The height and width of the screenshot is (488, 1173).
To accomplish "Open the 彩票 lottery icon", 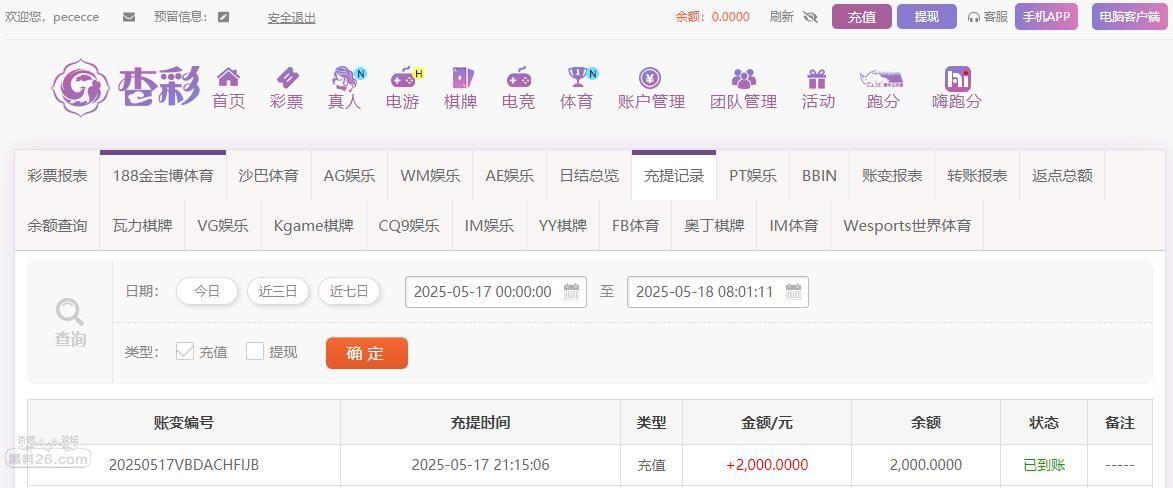I will click(x=287, y=78).
